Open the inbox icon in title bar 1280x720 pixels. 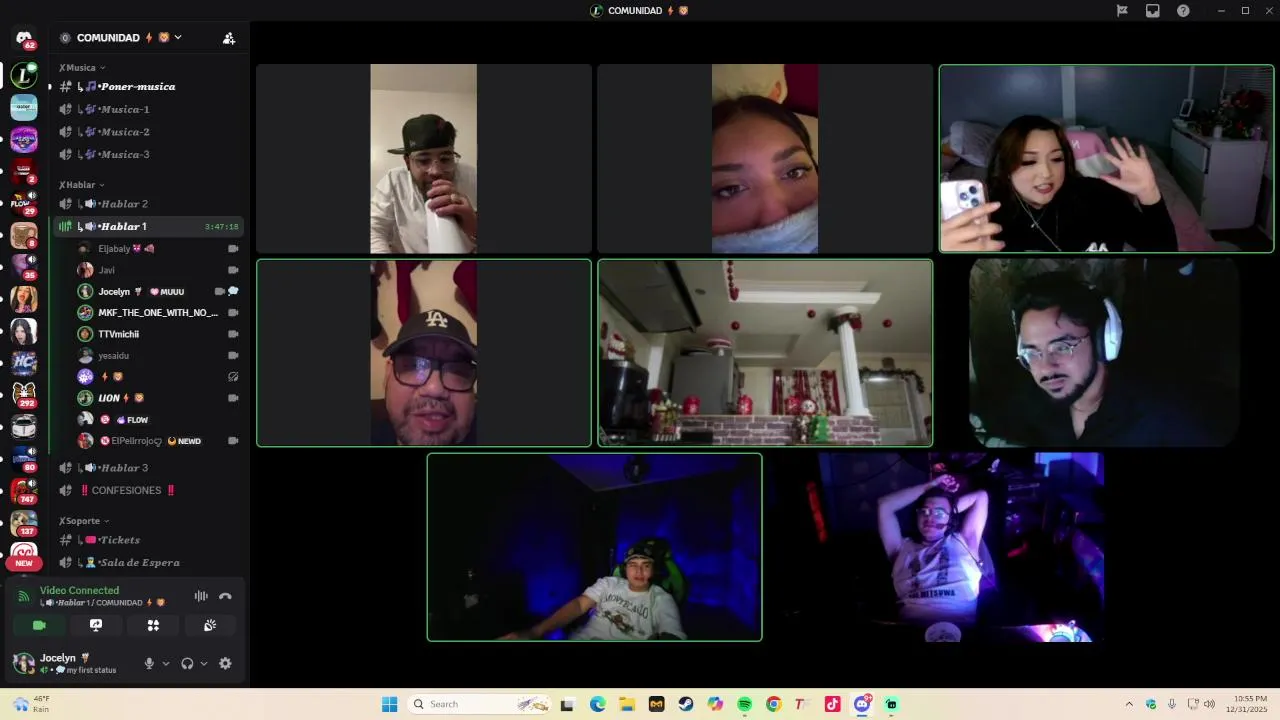(1153, 11)
